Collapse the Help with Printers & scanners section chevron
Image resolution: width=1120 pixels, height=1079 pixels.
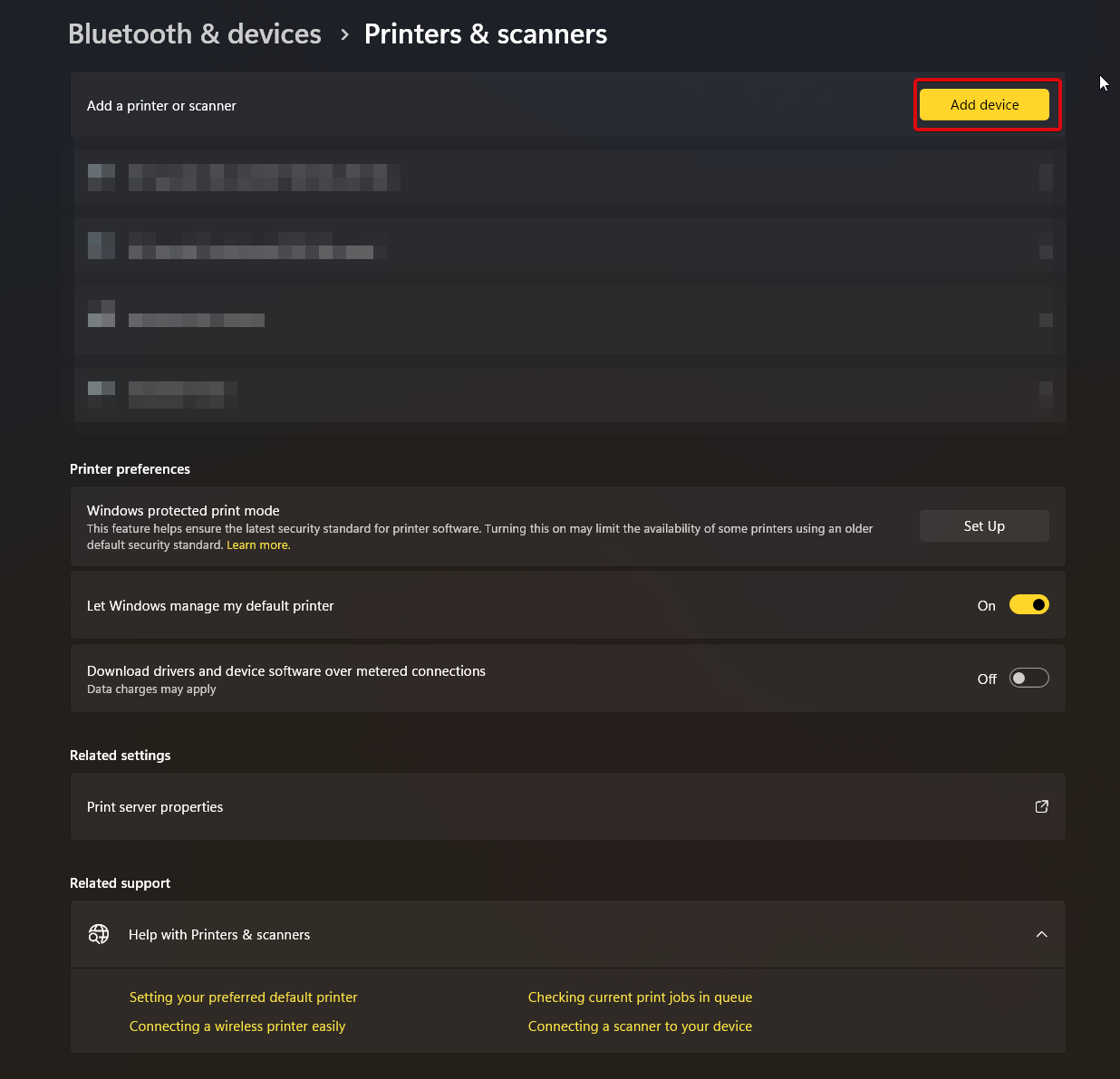pyautogui.click(x=1041, y=934)
